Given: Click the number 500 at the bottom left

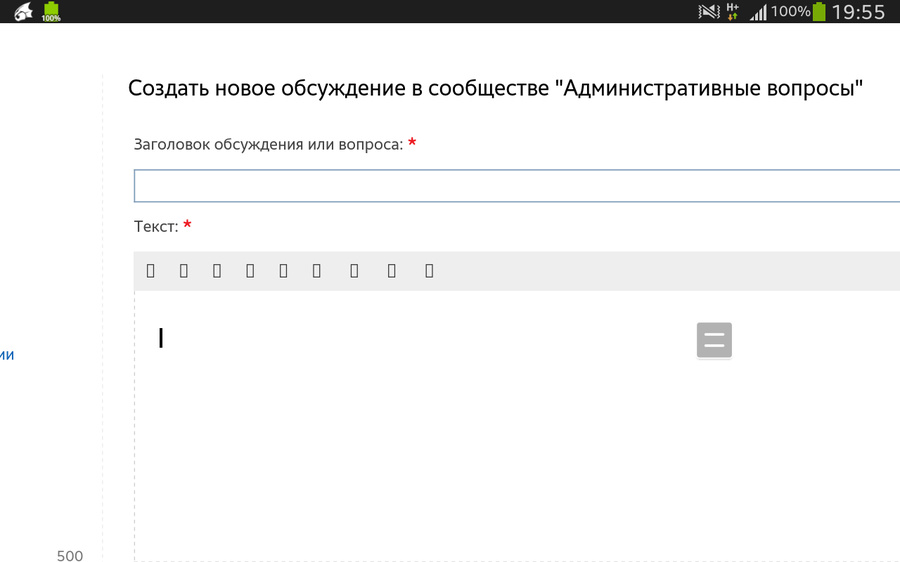Looking at the screenshot, I should click(70, 555).
